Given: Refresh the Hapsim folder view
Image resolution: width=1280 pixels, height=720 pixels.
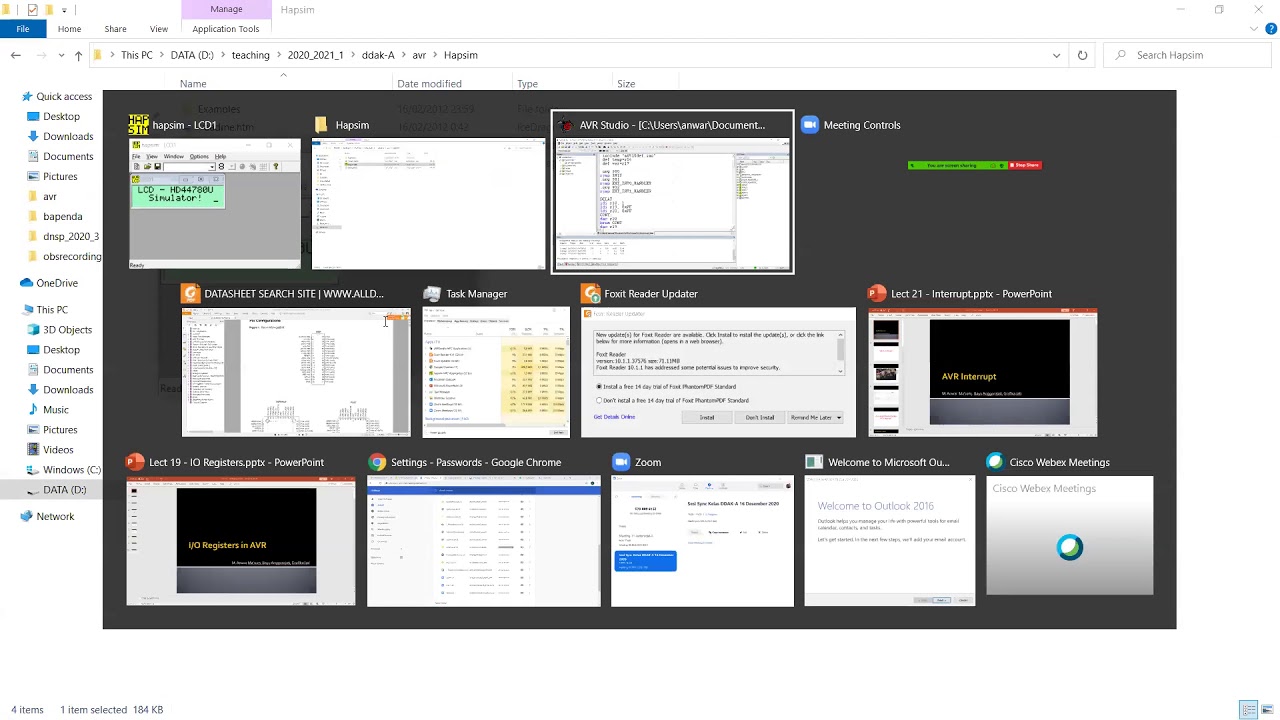Looking at the screenshot, I should (1082, 55).
